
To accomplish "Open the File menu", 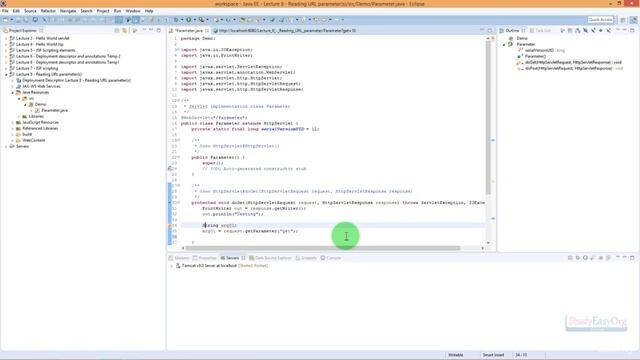I will (x=5, y=11).
